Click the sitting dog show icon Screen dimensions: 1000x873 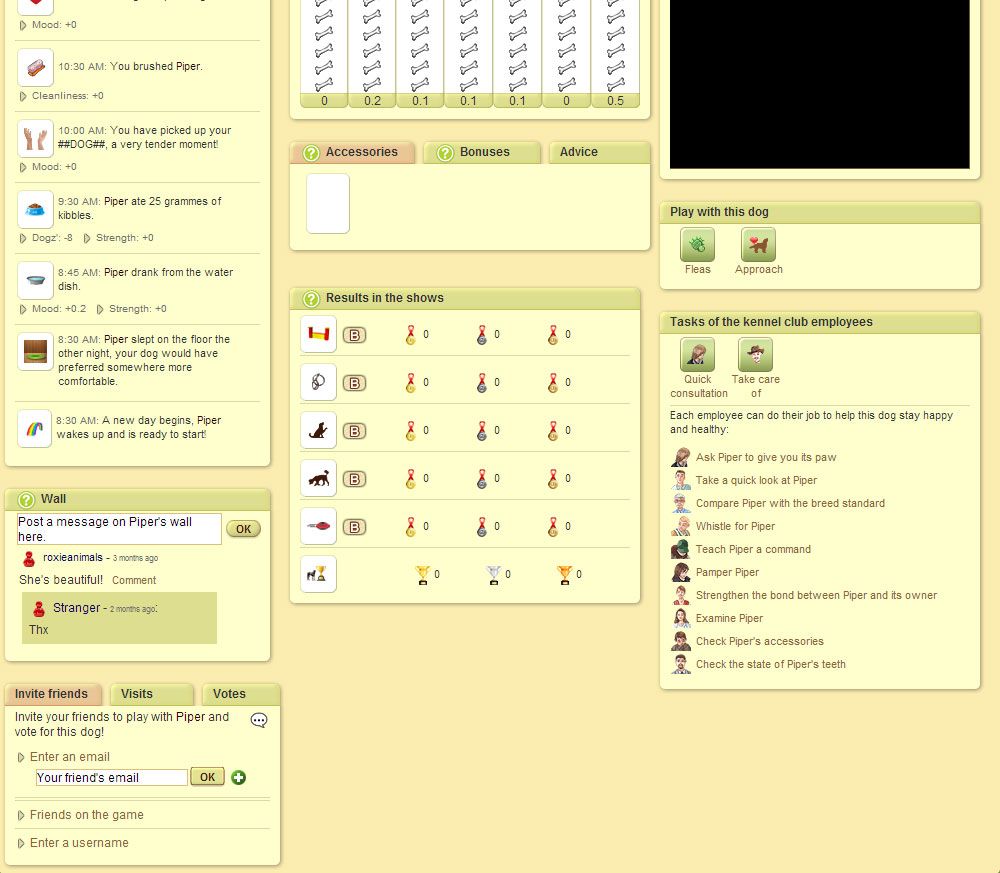pos(318,430)
